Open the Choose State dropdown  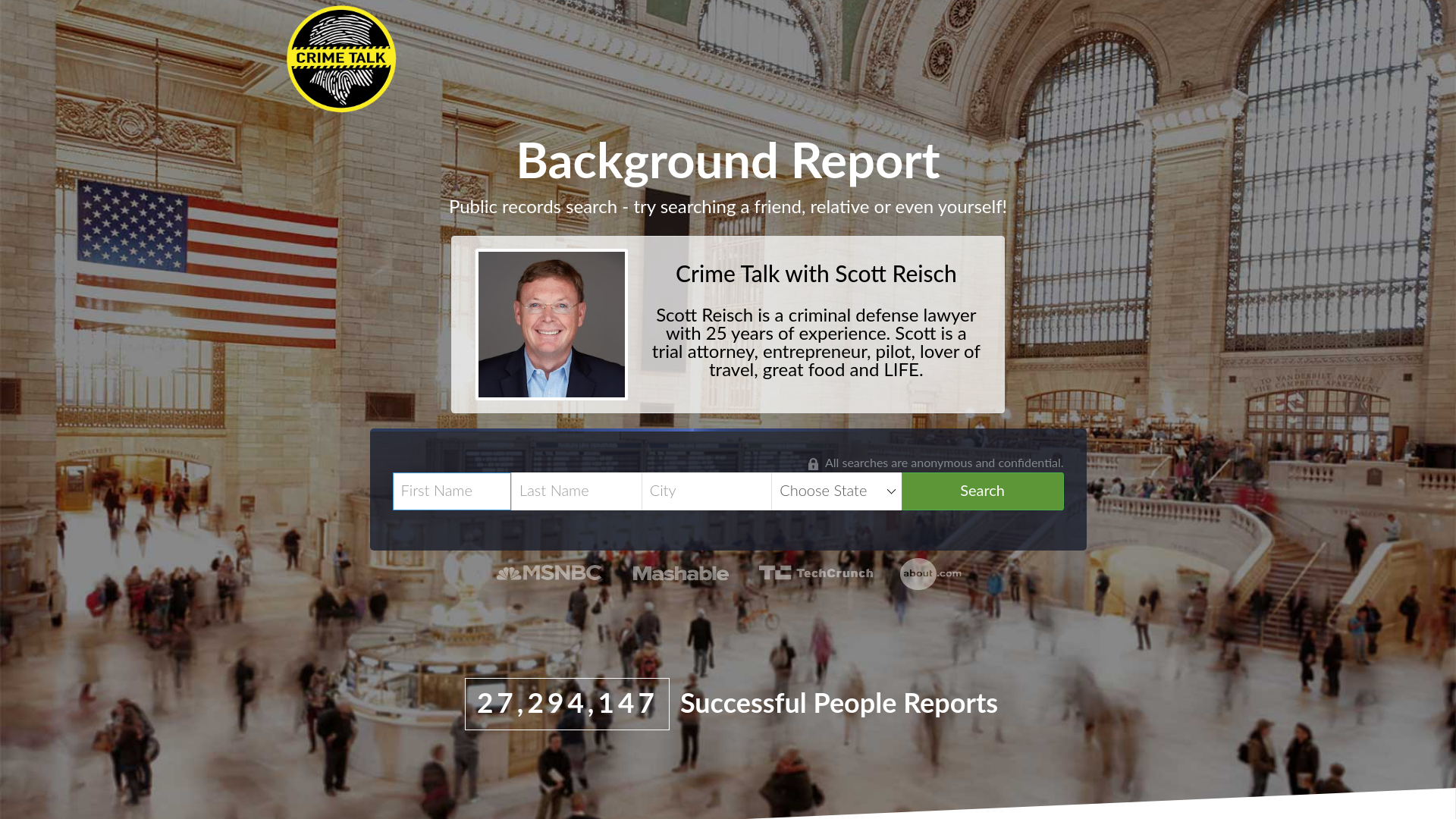coord(836,491)
